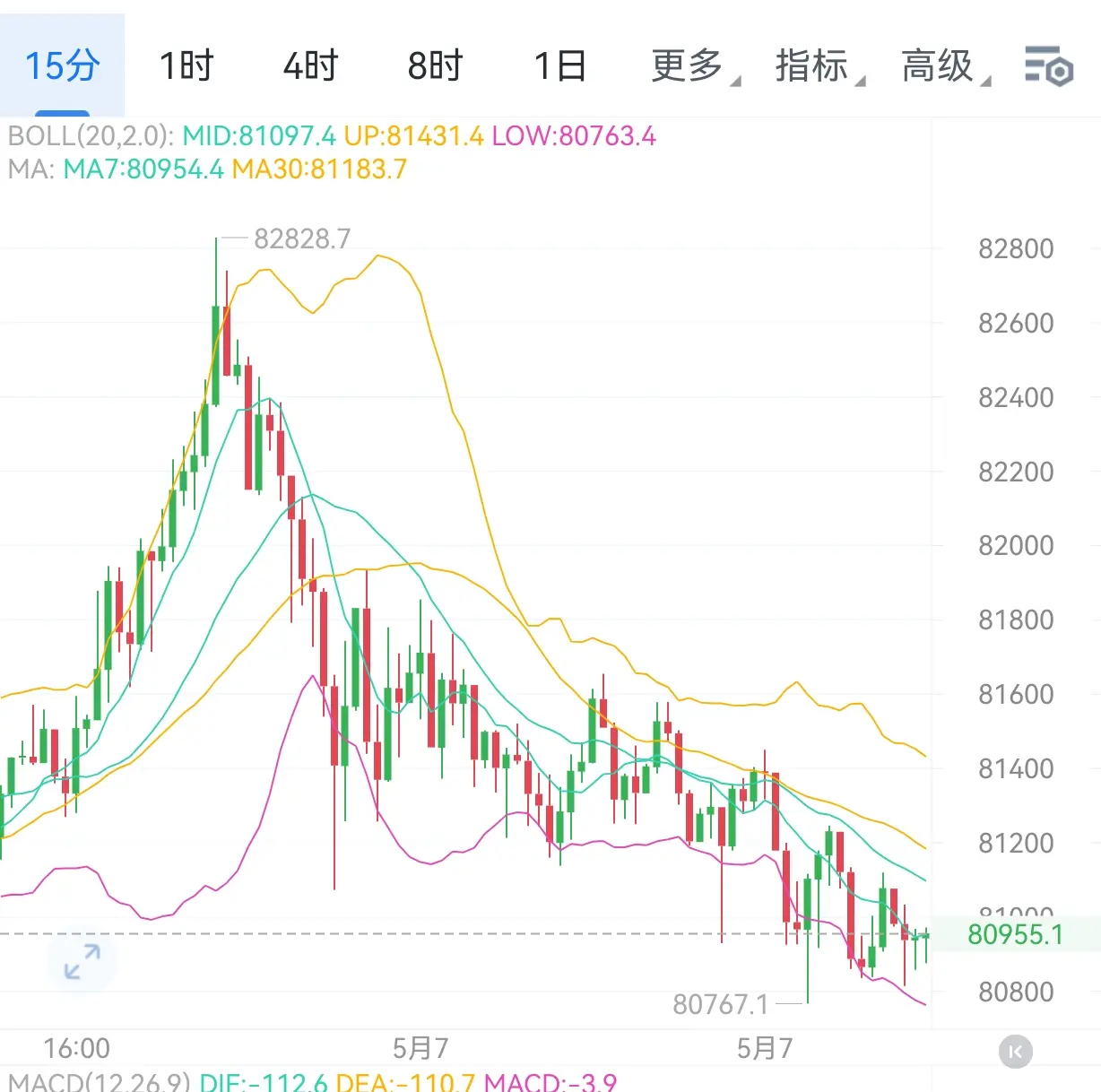Open the 高级 advanced dropdown
The height and width of the screenshot is (1092, 1101).
point(945,66)
